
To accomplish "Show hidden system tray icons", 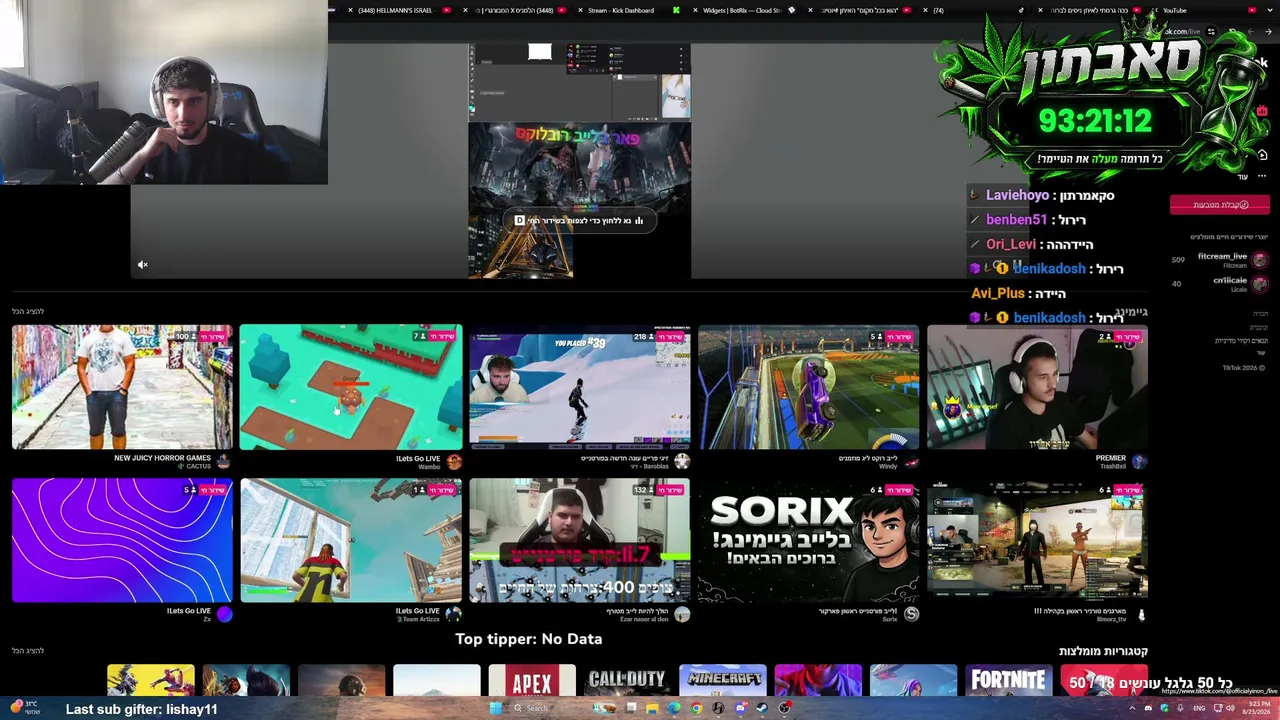I will click(x=1132, y=708).
